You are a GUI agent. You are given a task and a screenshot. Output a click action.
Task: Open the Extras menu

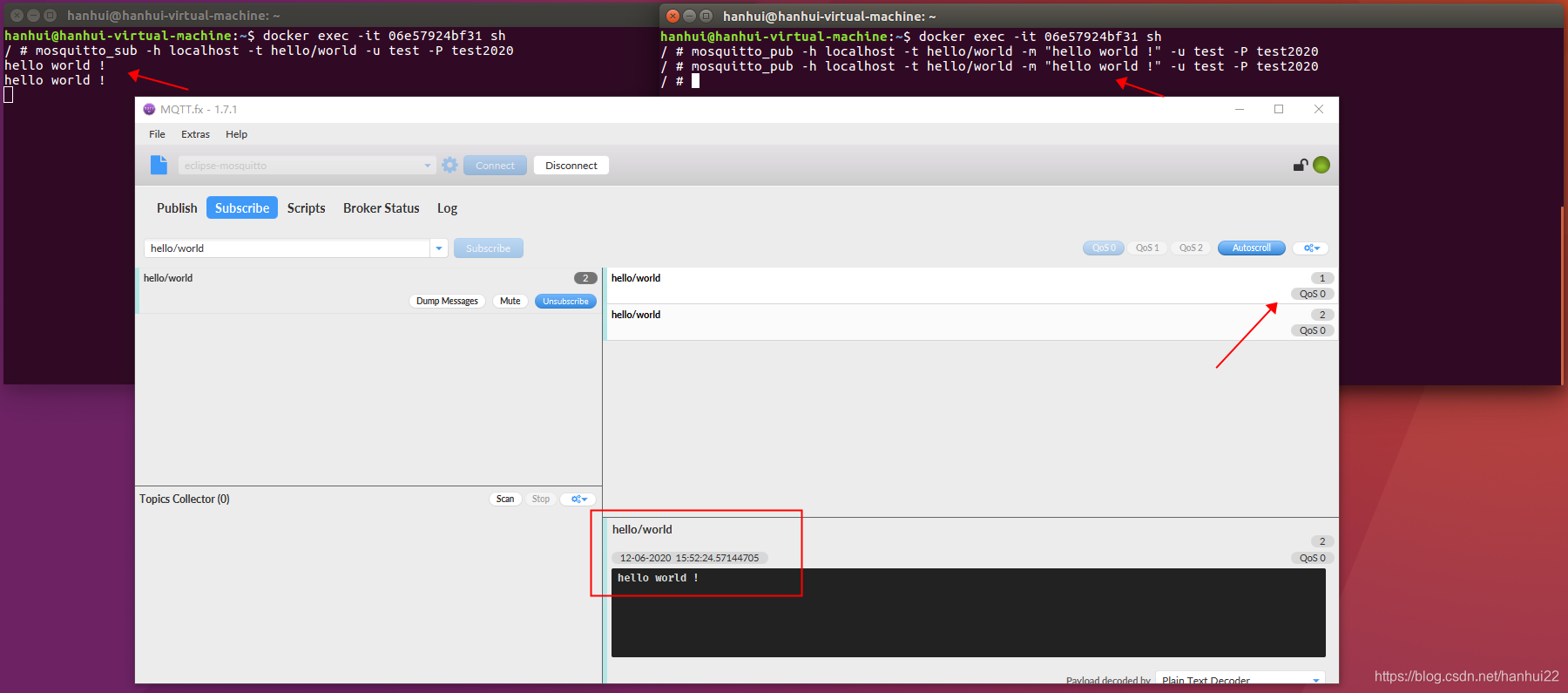click(x=195, y=134)
